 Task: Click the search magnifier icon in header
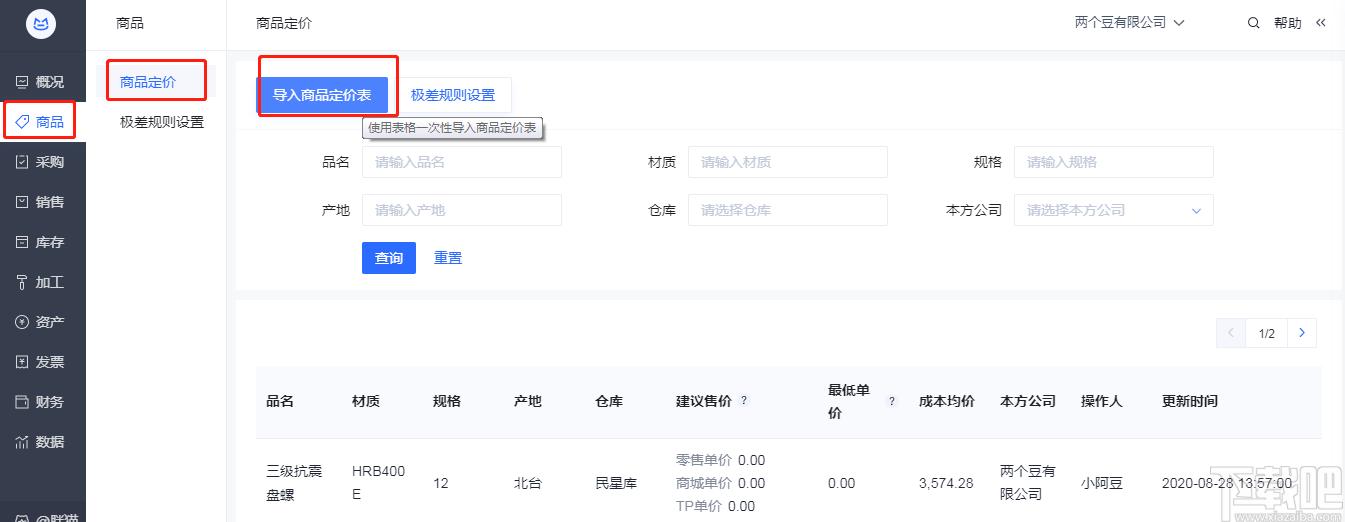1253,23
